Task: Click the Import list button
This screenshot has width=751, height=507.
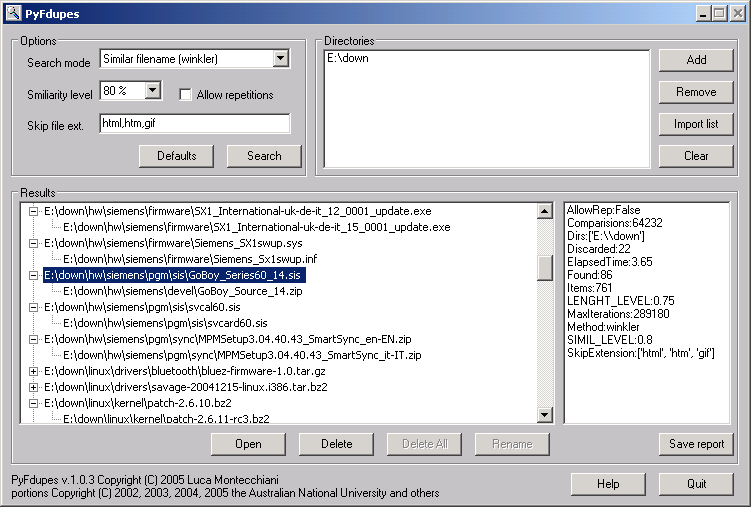Action: click(x=696, y=124)
